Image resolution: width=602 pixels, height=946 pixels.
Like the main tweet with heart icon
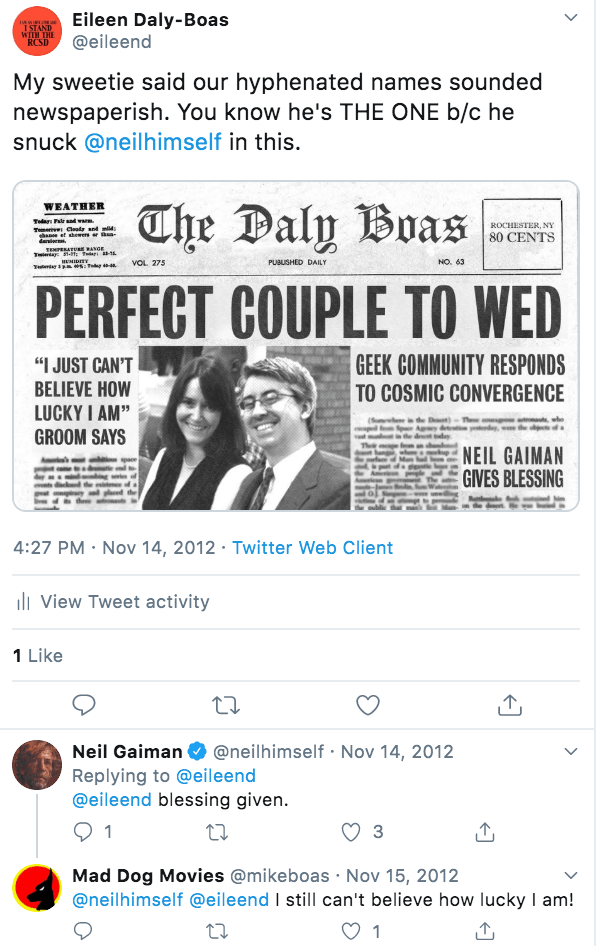click(368, 705)
